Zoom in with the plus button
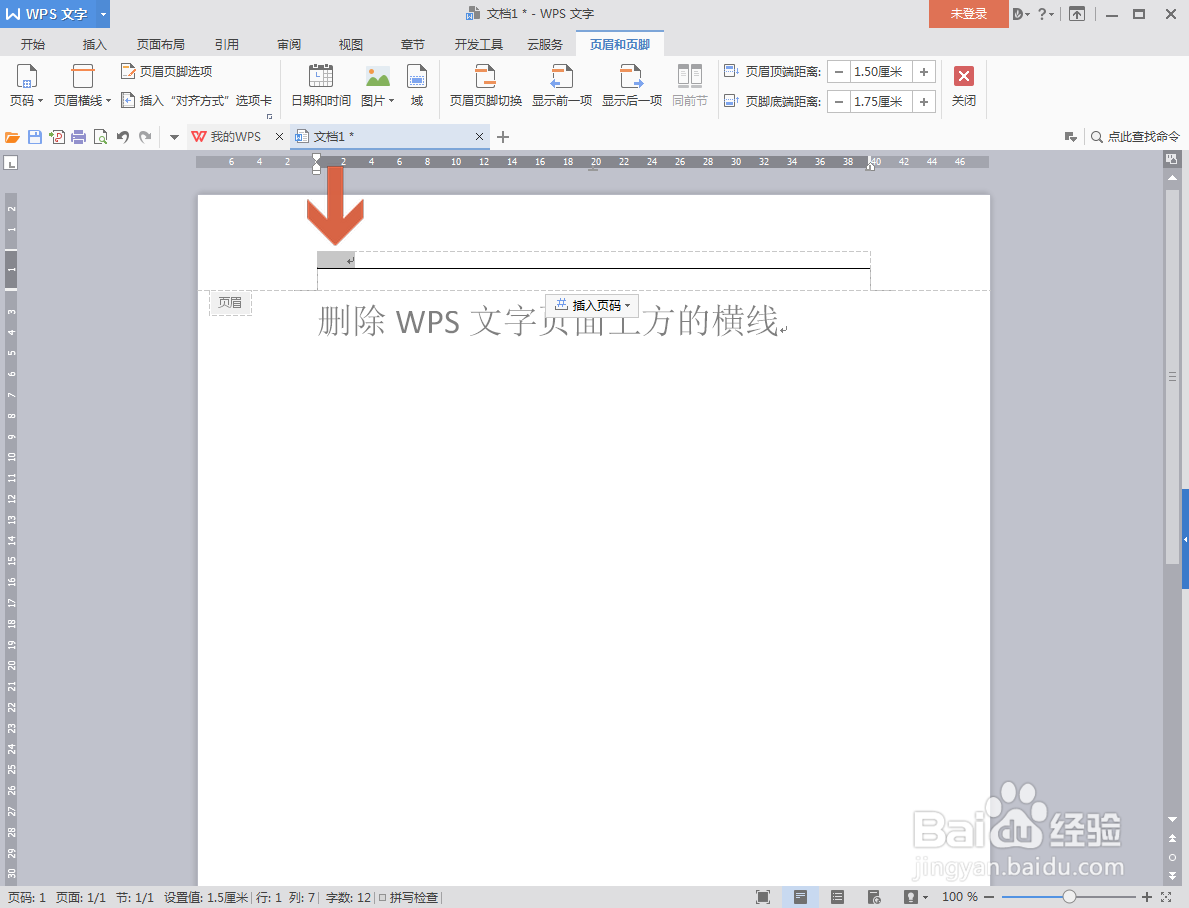The image size is (1189, 908). pyautogui.click(x=1147, y=897)
